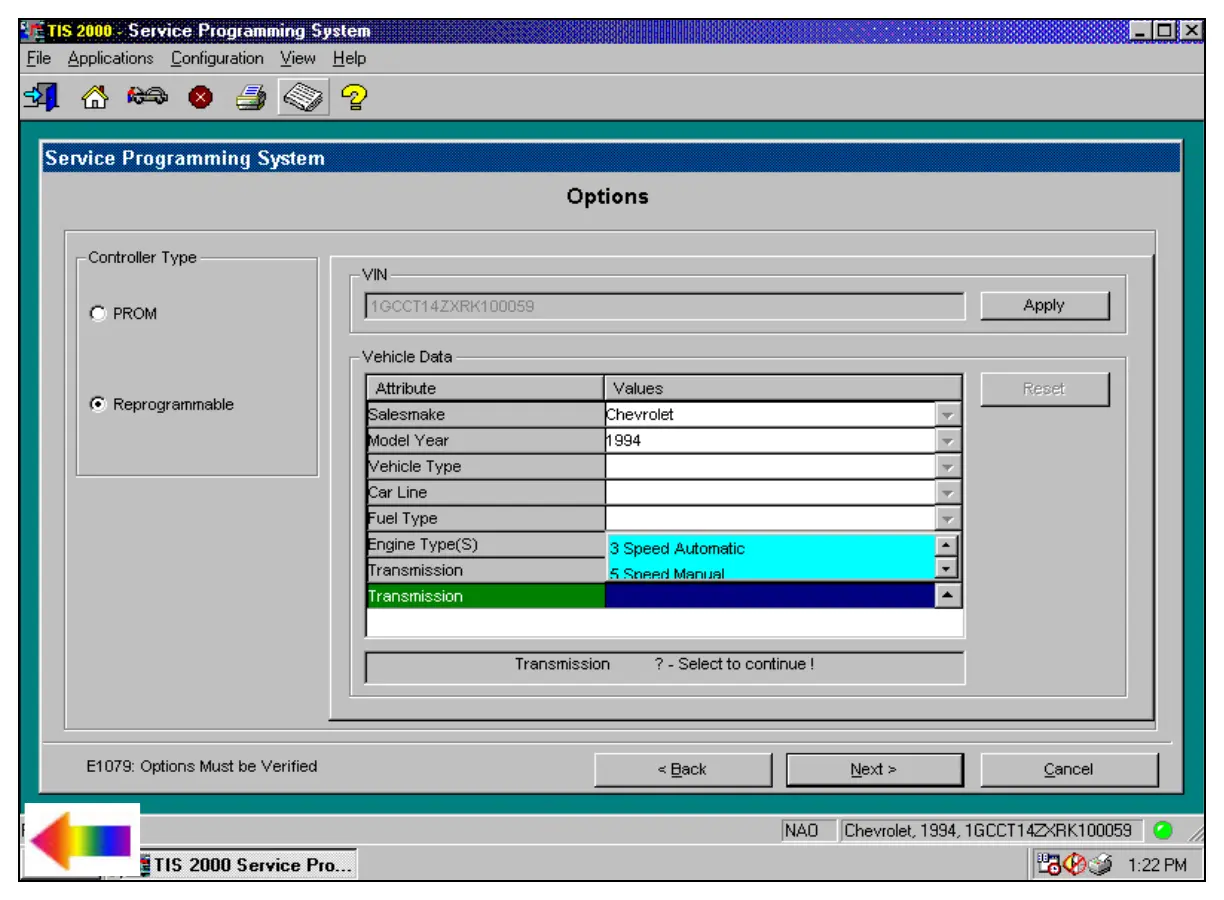Expand the Vehicle Type dropdown
1224x900 pixels.
pyautogui.click(x=948, y=467)
